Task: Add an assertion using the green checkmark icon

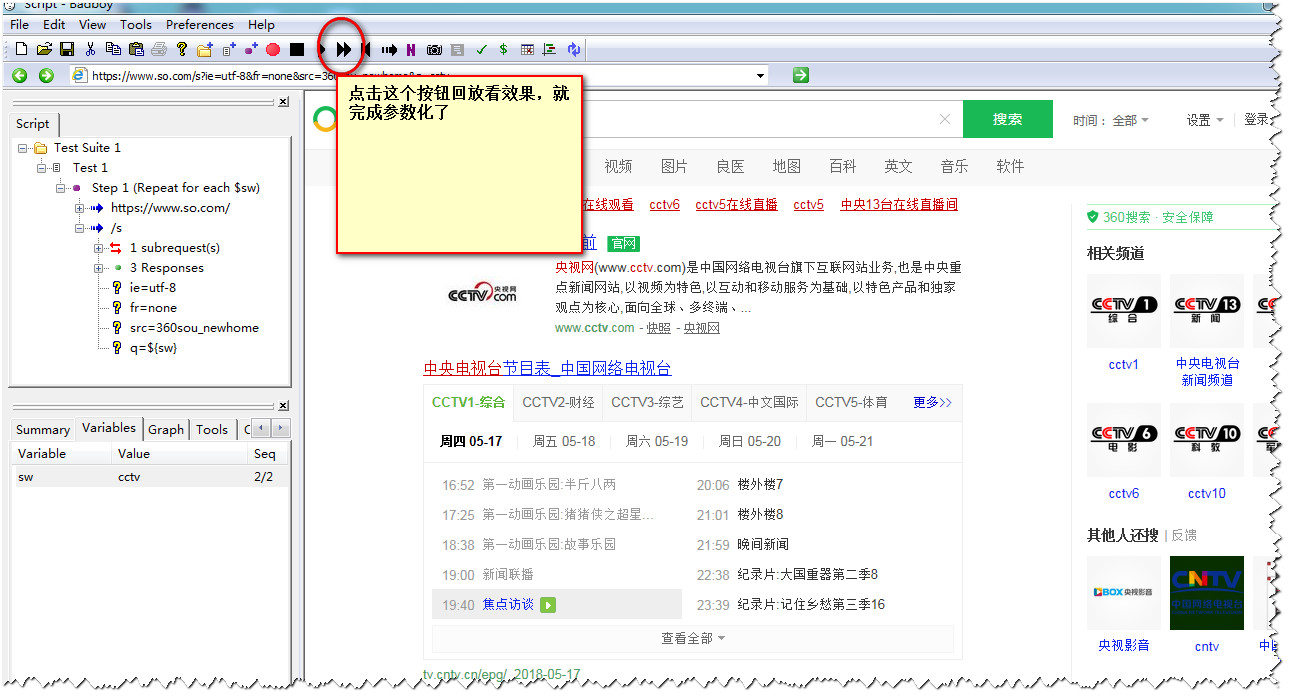Action: 481,49
